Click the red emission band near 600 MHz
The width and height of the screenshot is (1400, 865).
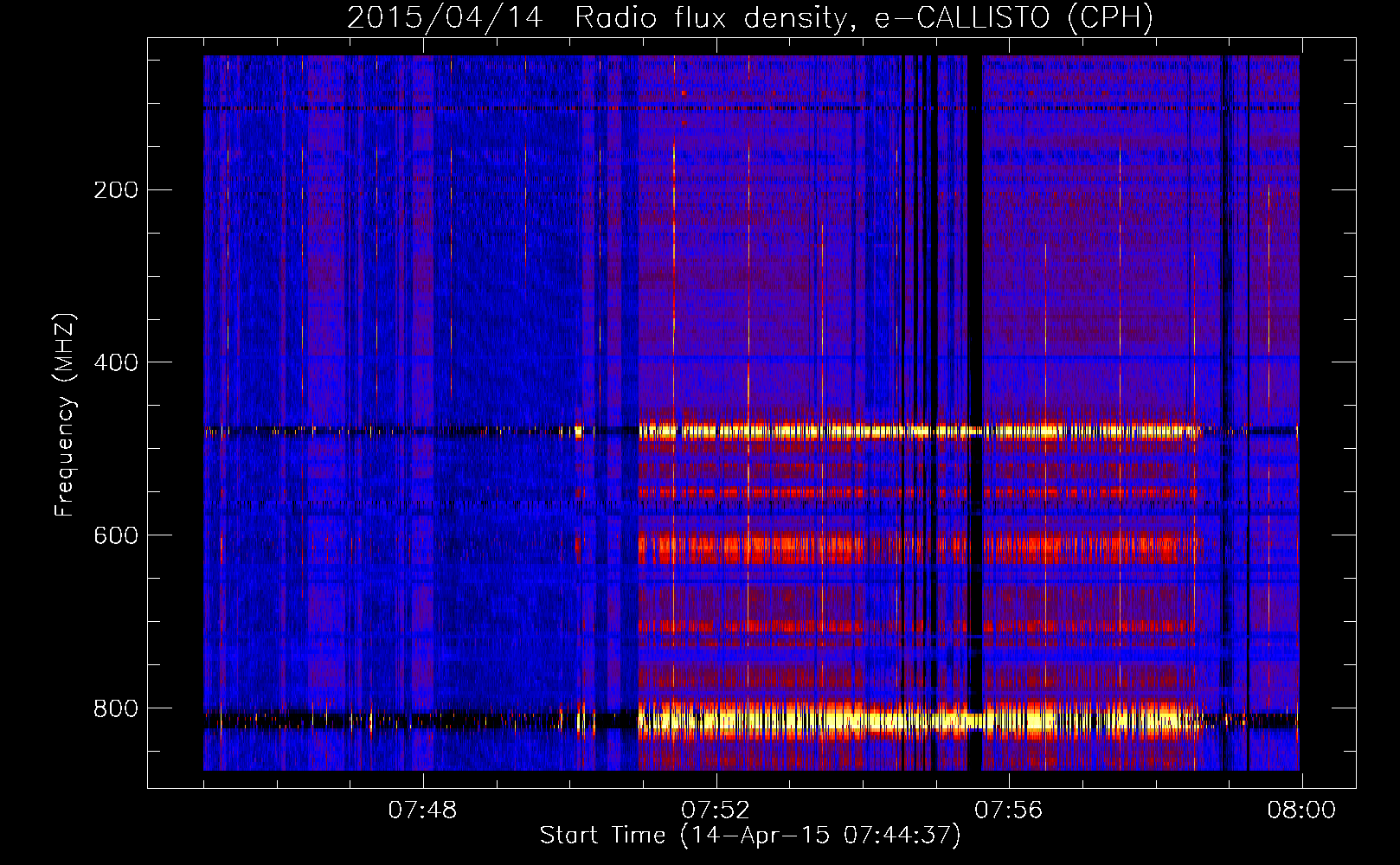[920, 548]
